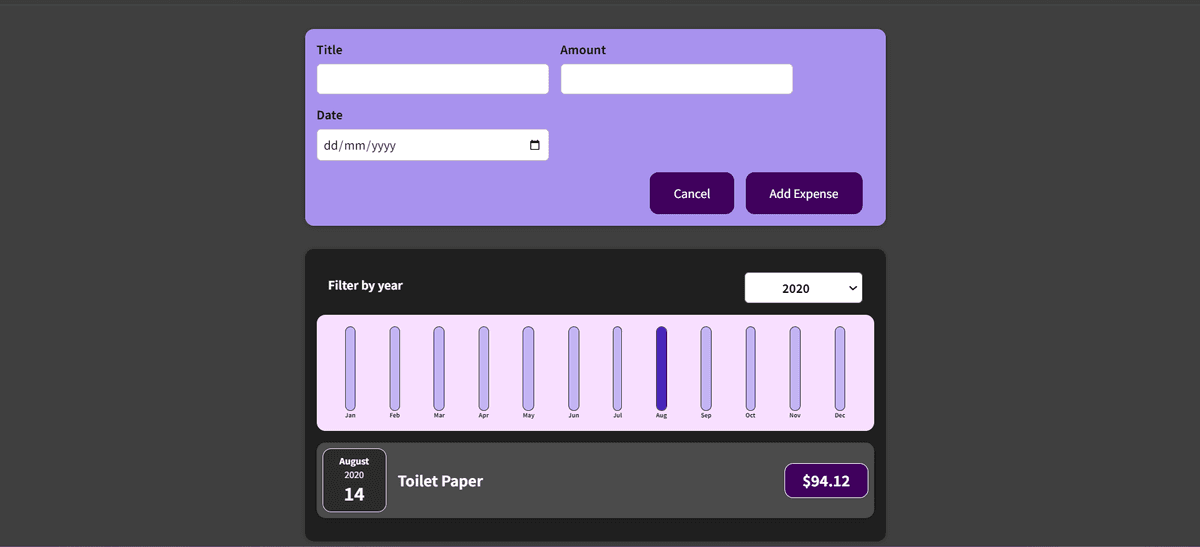Open the Filter by year dropdown
This screenshot has height=547, width=1200.
click(x=803, y=288)
